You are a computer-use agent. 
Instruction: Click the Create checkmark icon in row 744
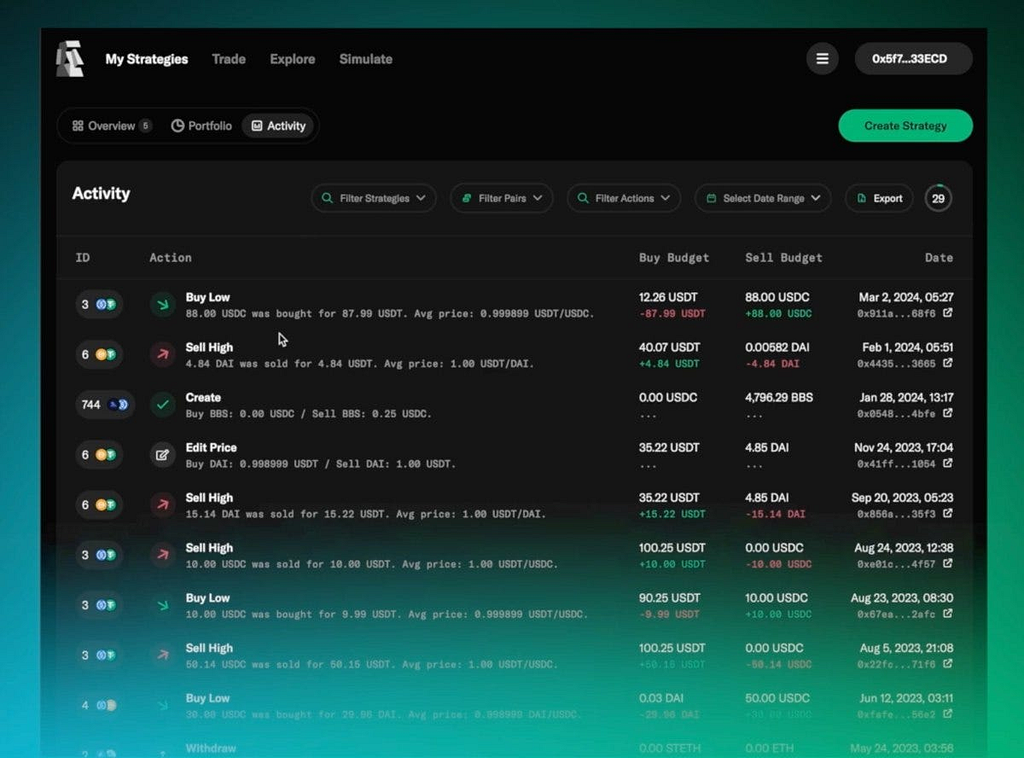(x=163, y=405)
